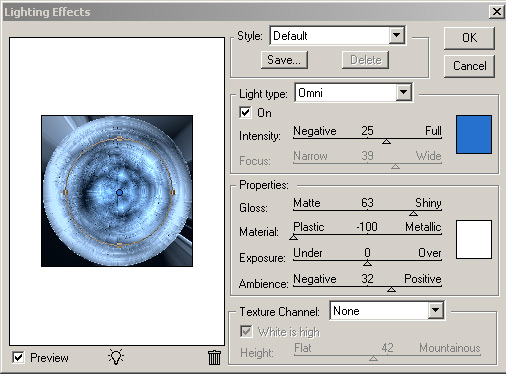Click the Gloss slider handle
Viewport: 506px width, 374px height.
click(413, 213)
